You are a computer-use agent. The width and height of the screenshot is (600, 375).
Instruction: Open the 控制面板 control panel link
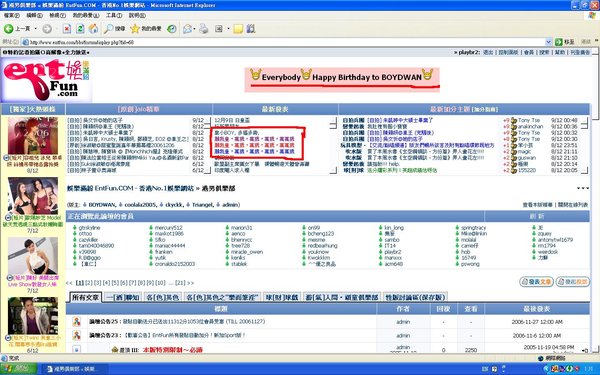[x=508, y=52]
